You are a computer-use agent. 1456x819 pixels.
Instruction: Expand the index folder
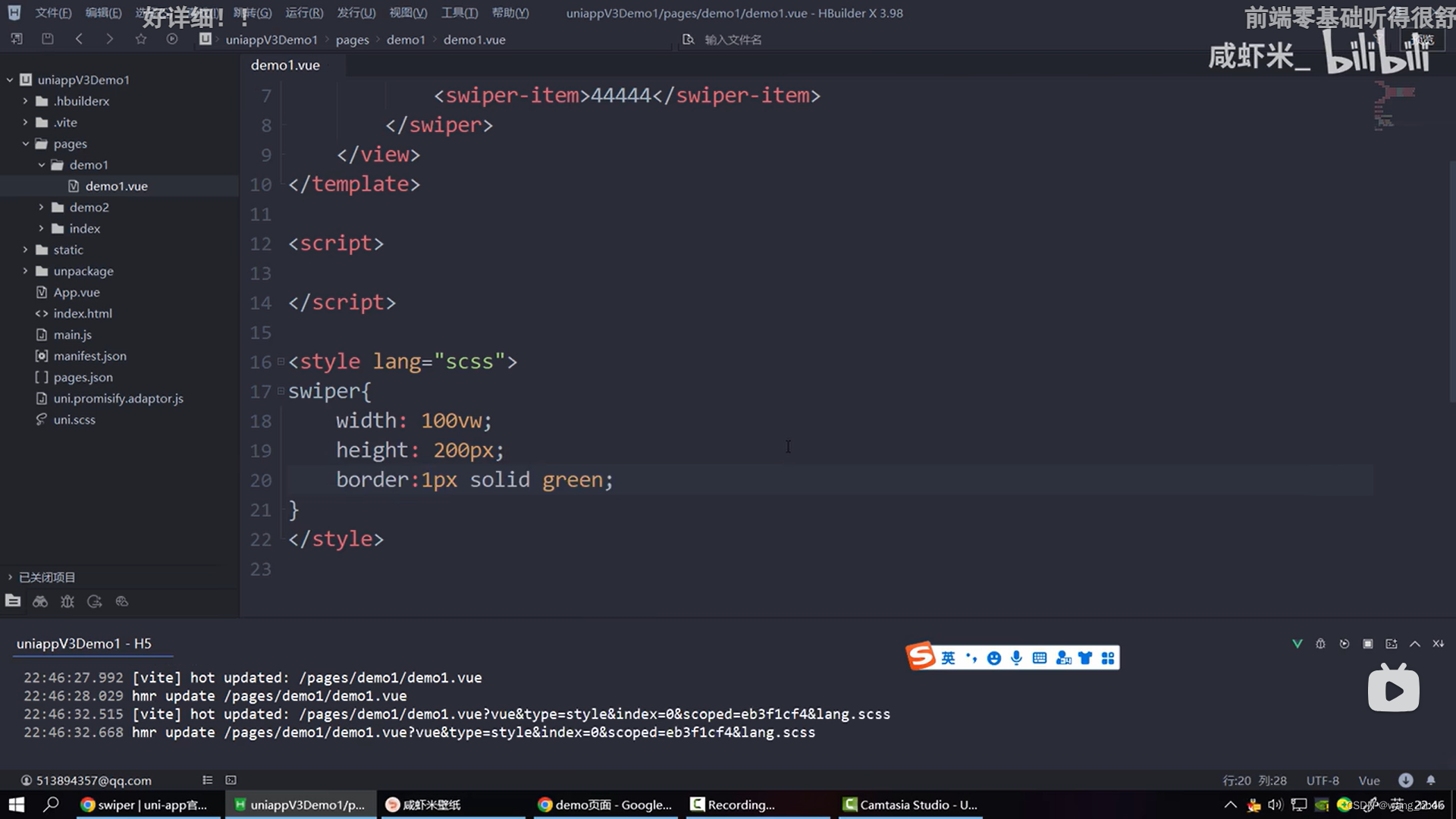[42, 228]
